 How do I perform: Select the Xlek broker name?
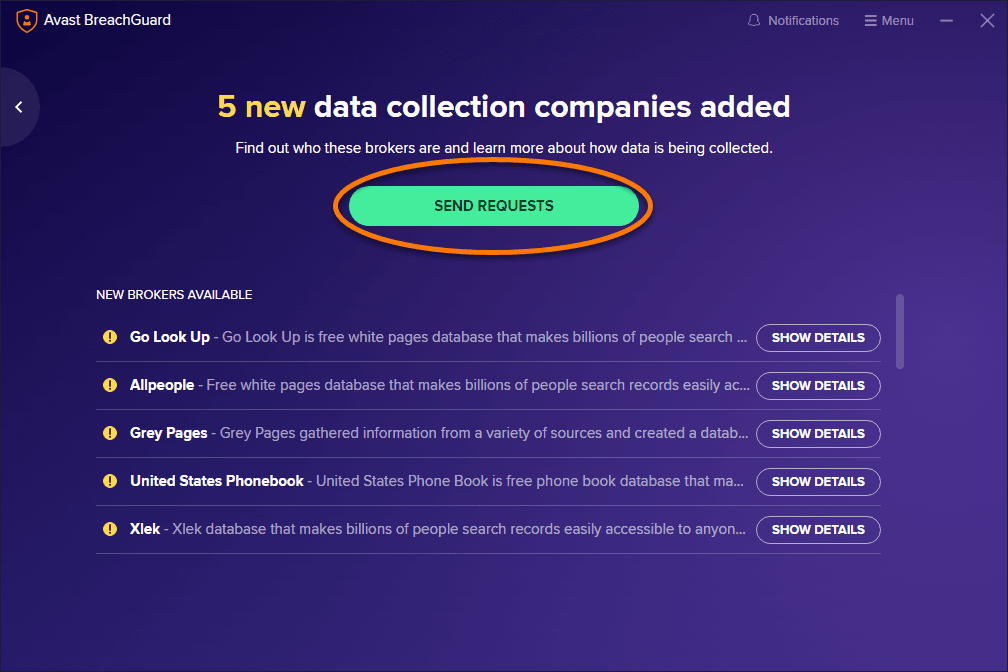coord(145,529)
